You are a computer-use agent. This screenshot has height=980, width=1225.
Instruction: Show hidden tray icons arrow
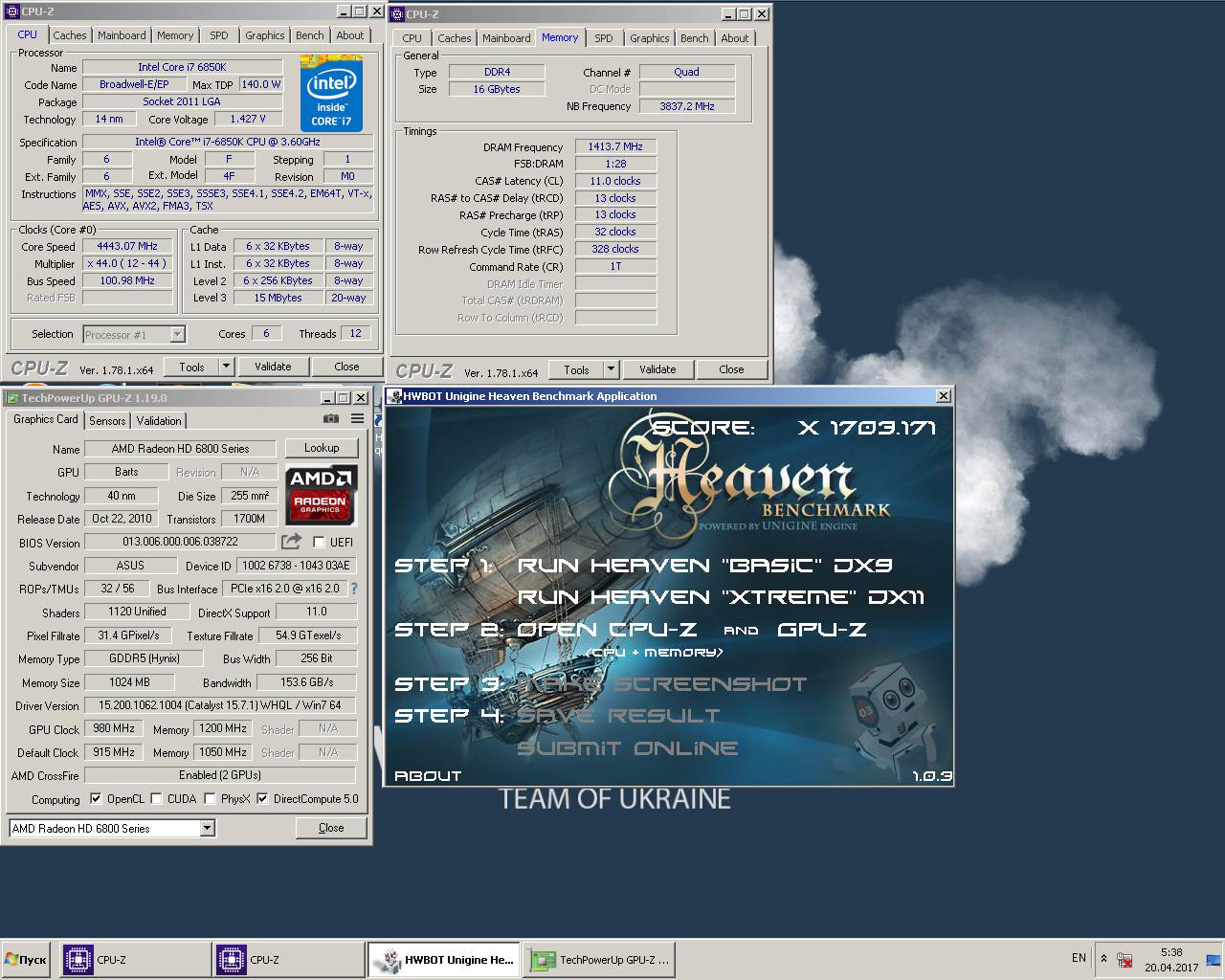(1103, 958)
